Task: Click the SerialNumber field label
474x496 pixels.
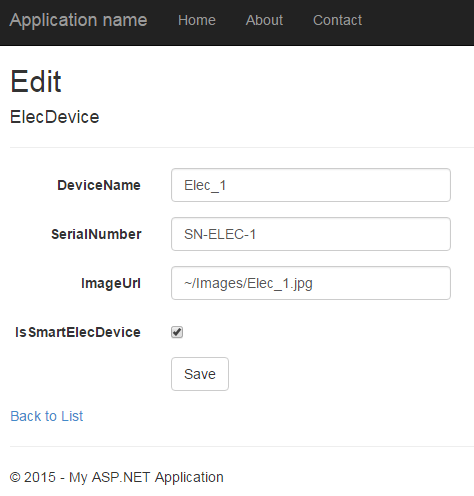Action: (96, 234)
